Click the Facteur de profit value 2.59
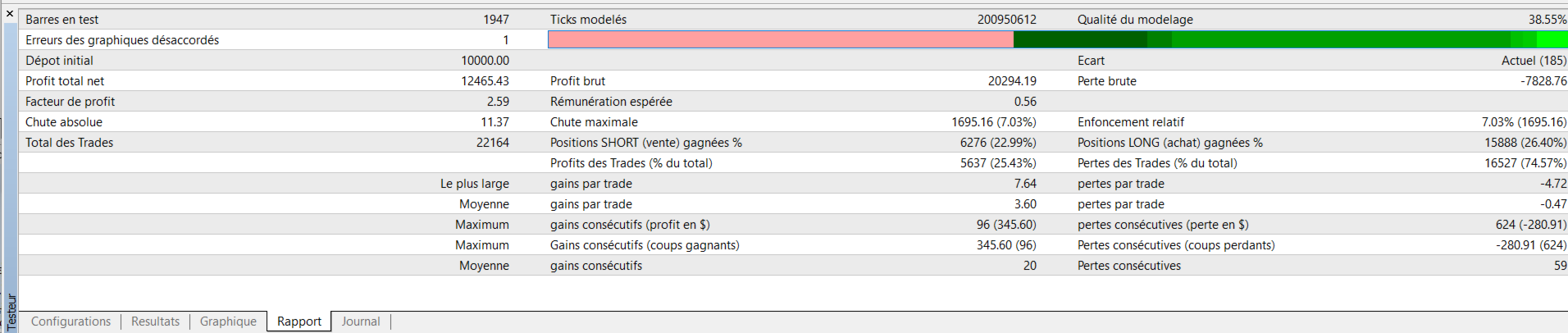Screen dimensions: 1568x333 pyautogui.click(x=498, y=102)
